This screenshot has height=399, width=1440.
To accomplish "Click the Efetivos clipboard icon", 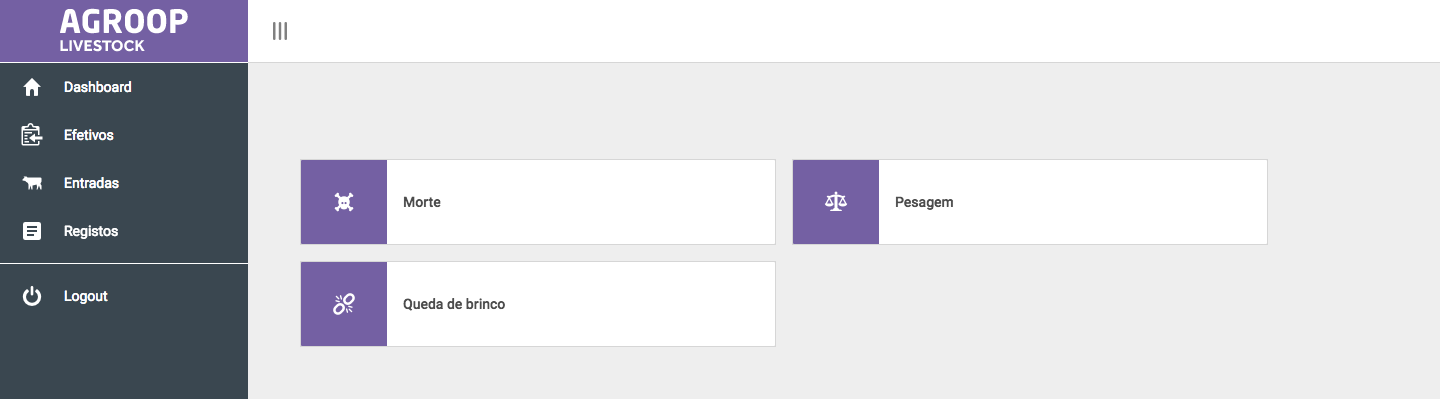I will click(x=32, y=135).
